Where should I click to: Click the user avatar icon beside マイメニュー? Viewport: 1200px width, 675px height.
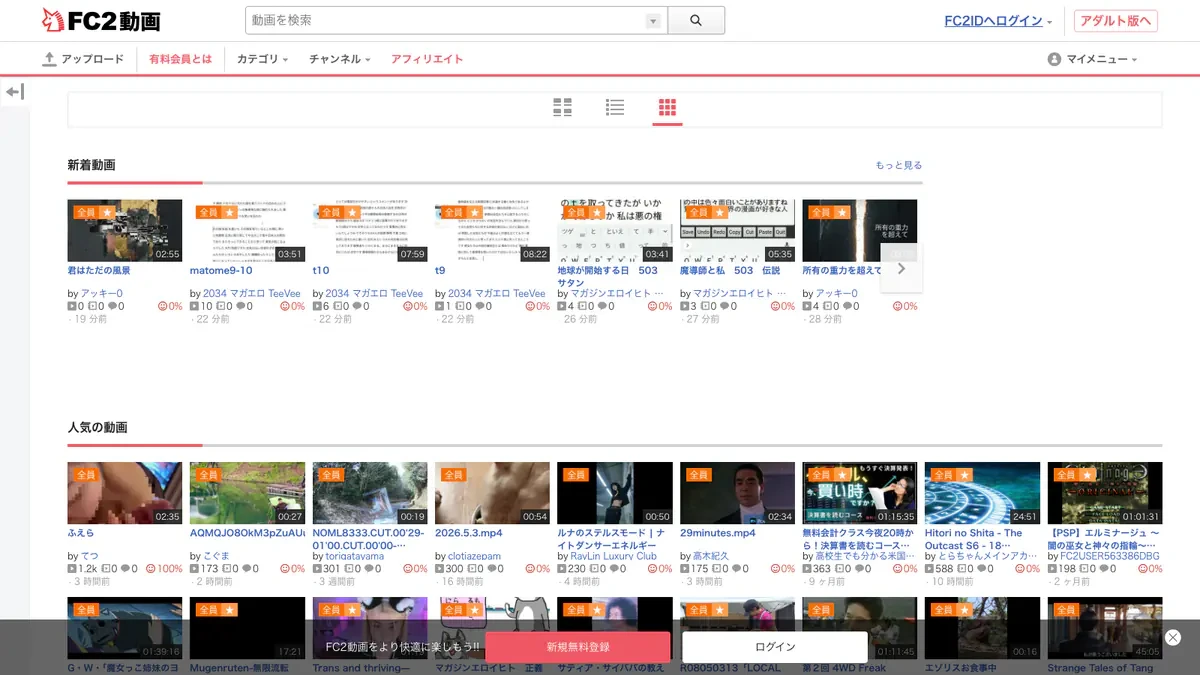[1054, 59]
